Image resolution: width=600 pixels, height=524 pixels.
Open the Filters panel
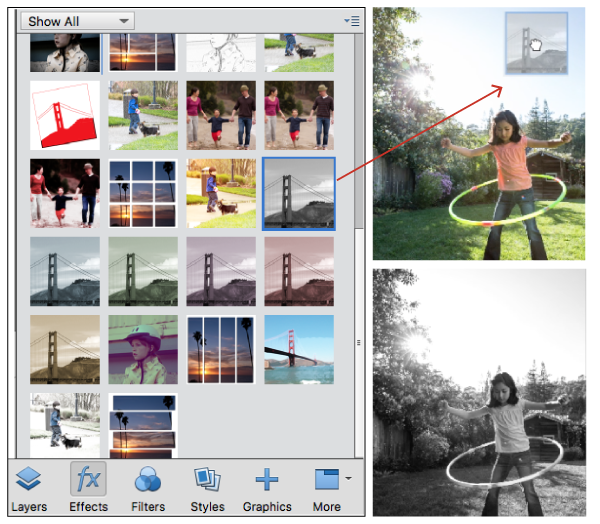point(148,488)
